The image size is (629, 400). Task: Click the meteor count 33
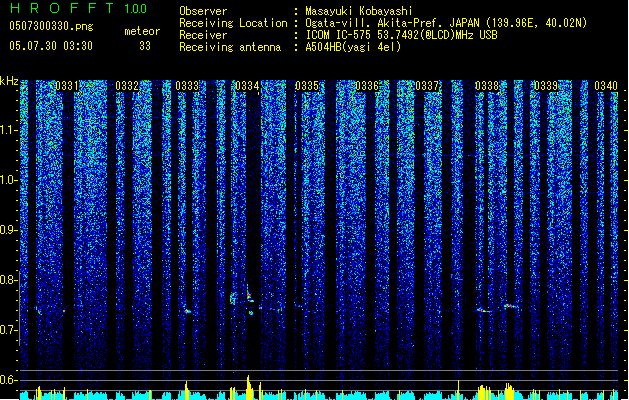145,46
